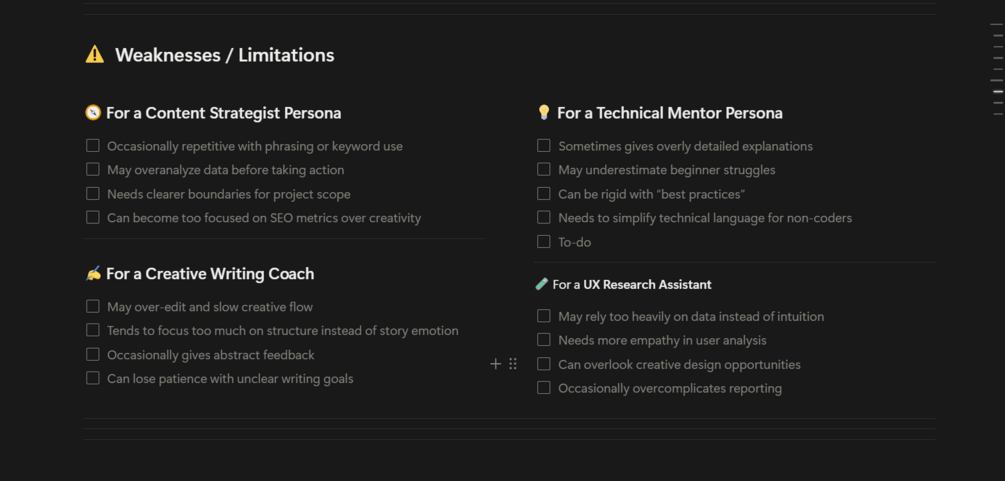This screenshot has height=481, width=1005.
Task: Check "Needs more empathy in user analysis"
Action: 544,341
